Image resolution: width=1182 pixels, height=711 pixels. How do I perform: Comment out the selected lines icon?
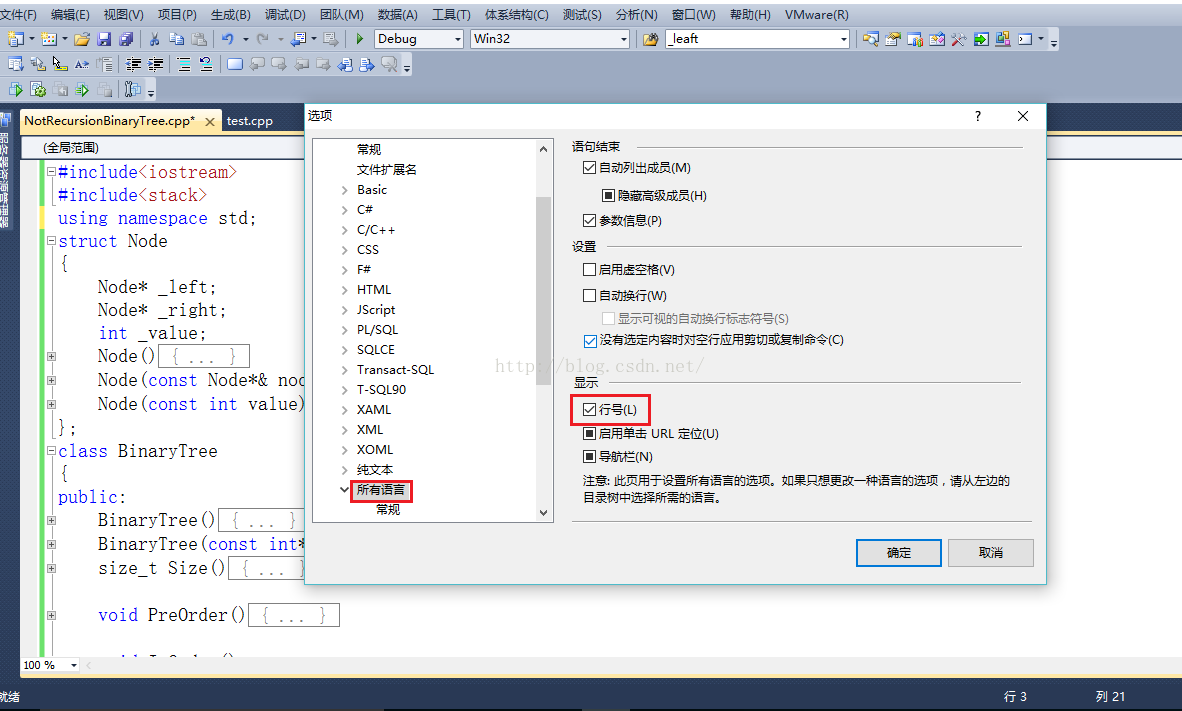[184, 65]
